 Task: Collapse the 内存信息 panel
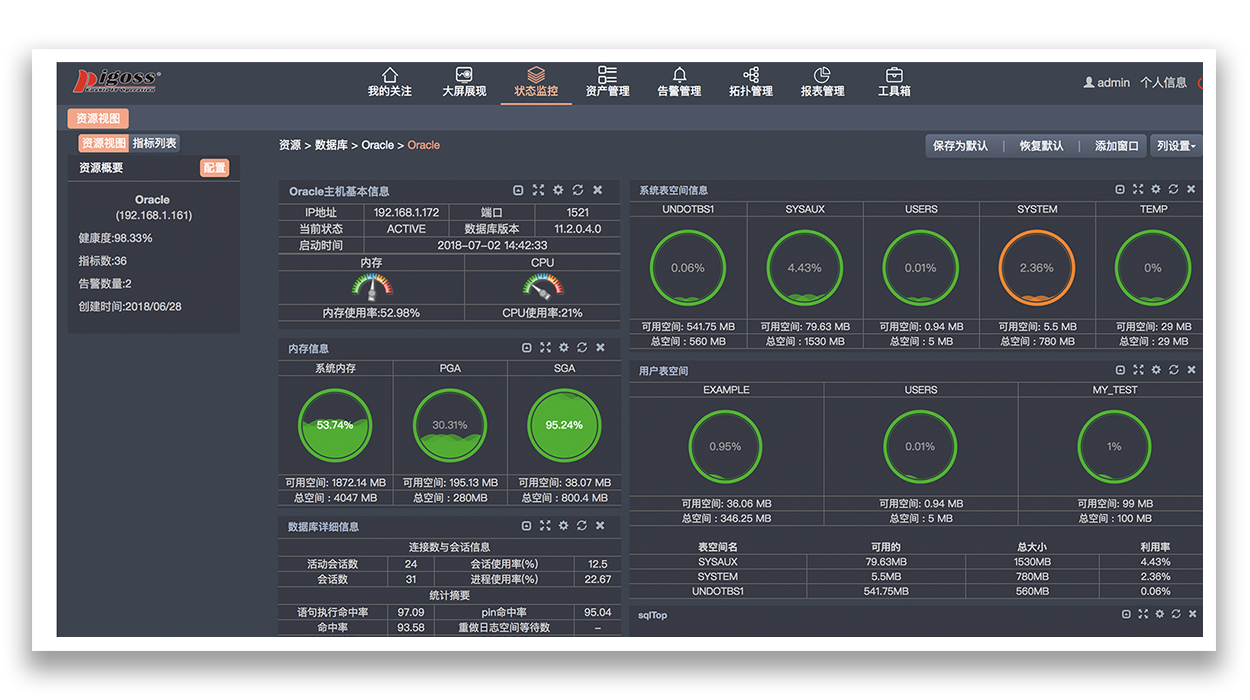[527, 348]
